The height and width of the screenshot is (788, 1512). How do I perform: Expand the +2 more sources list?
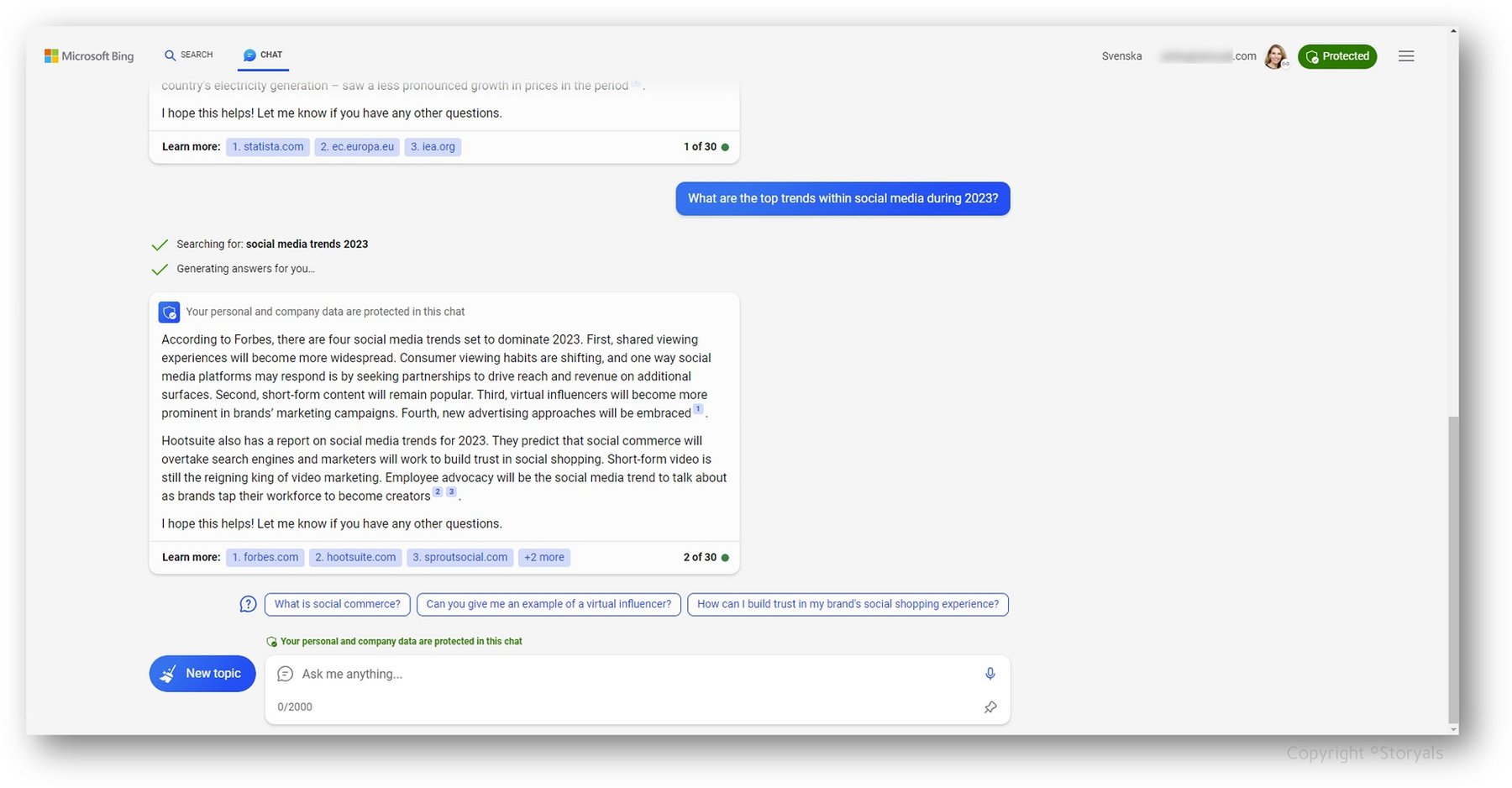click(543, 557)
